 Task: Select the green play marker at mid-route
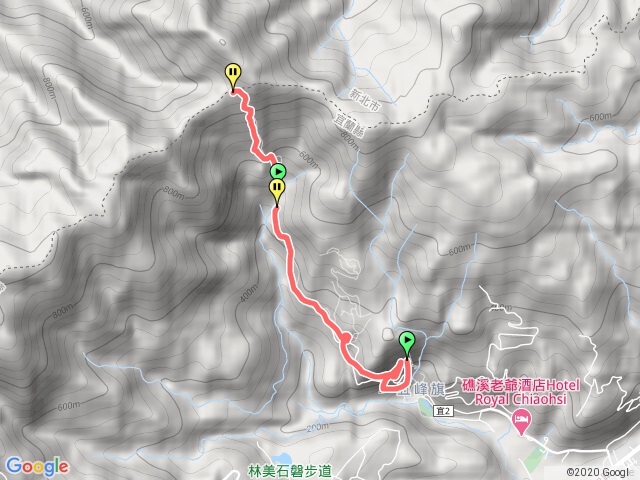[278, 171]
